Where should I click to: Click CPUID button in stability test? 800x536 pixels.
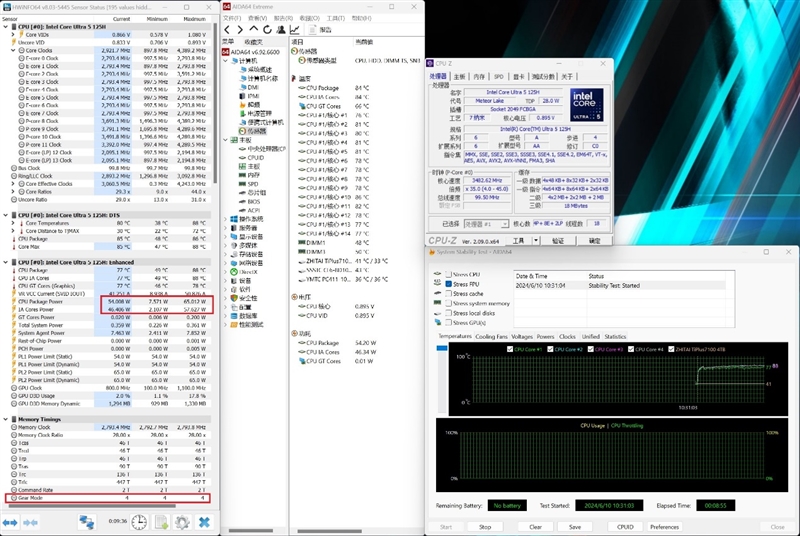point(626,527)
